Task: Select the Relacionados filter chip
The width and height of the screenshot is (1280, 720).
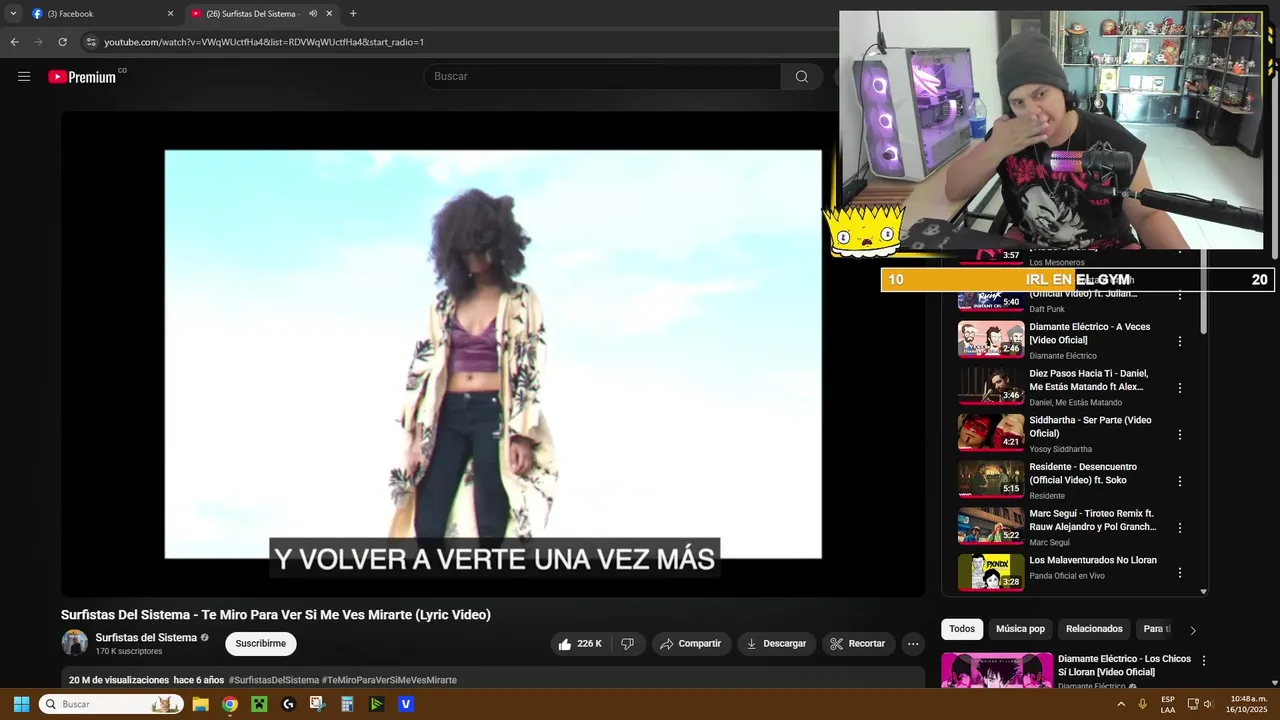Action: 1094,629
